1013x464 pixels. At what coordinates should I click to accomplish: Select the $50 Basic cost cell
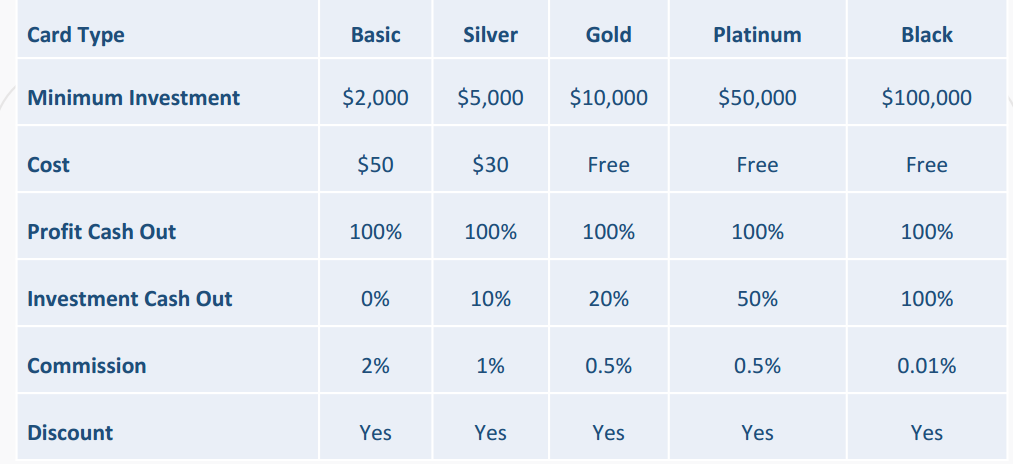(376, 165)
